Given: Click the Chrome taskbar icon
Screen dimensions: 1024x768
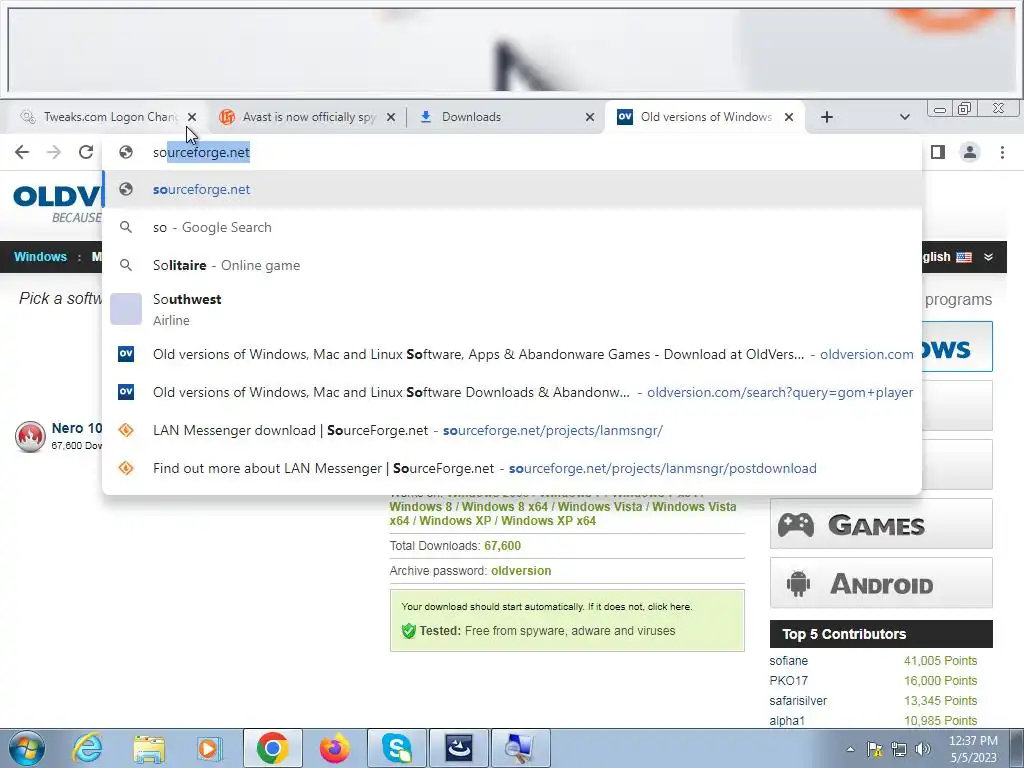Looking at the screenshot, I should 272,748.
